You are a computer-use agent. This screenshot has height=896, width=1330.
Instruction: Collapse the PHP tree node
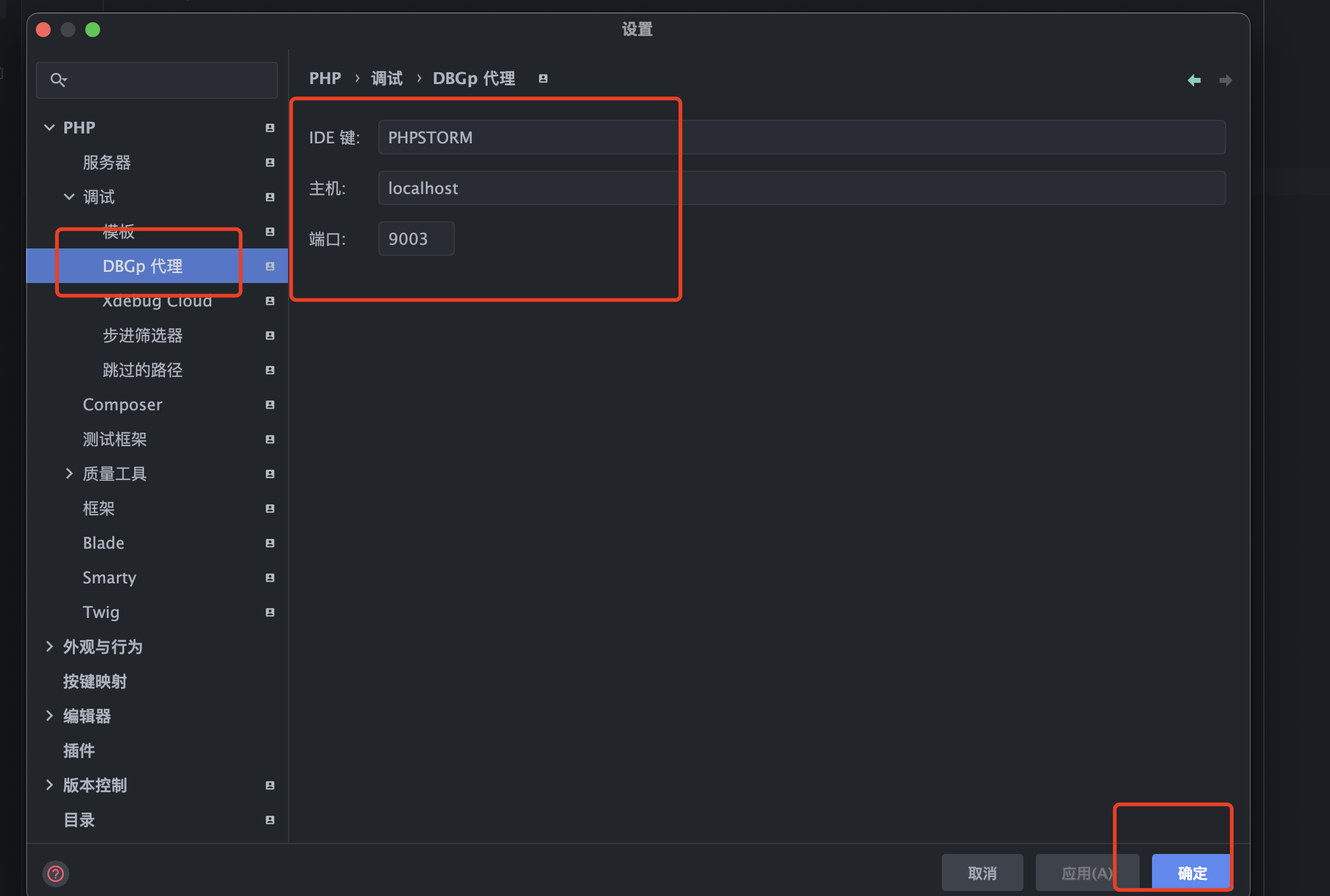(49, 128)
